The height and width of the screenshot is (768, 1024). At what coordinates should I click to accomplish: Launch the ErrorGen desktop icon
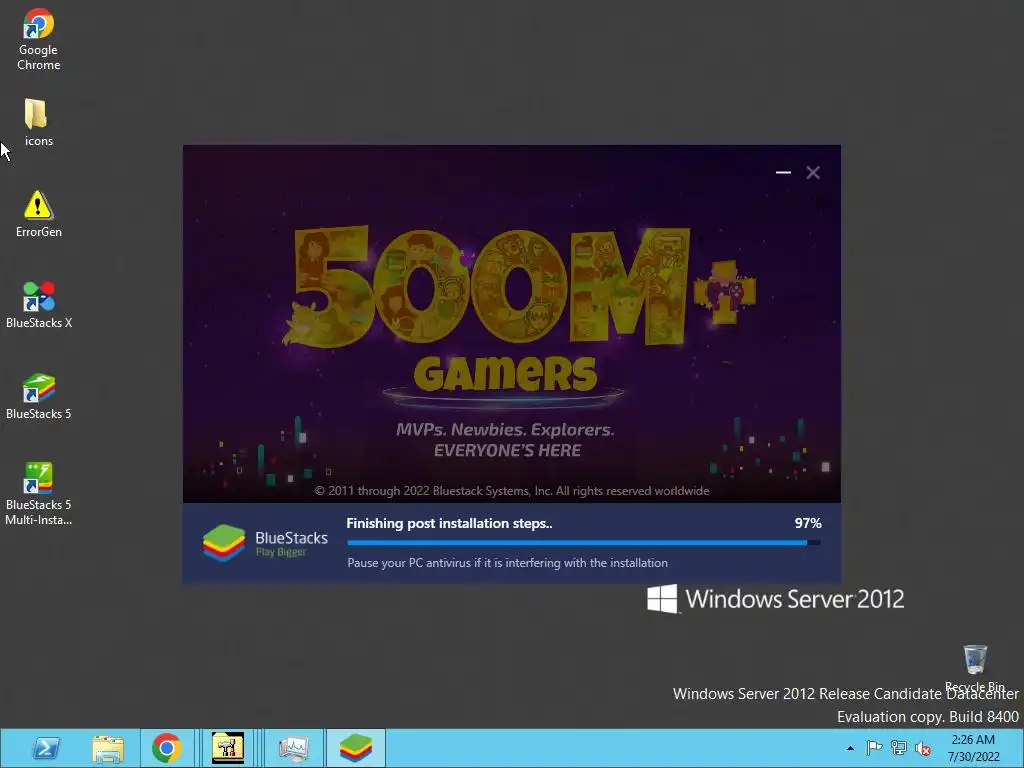[x=39, y=214]
